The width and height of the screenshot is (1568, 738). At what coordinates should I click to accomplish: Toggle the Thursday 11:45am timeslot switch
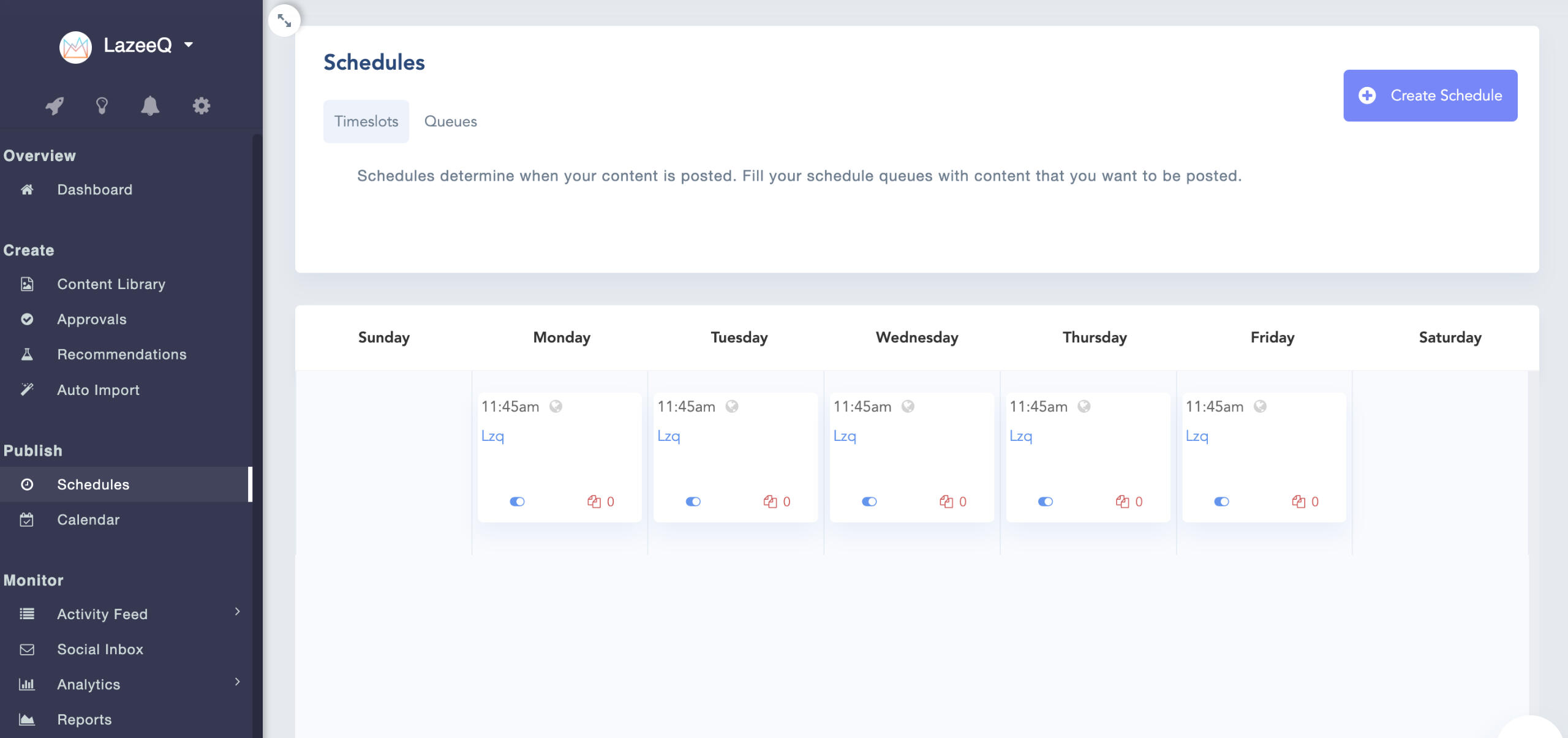(1046, 502)
